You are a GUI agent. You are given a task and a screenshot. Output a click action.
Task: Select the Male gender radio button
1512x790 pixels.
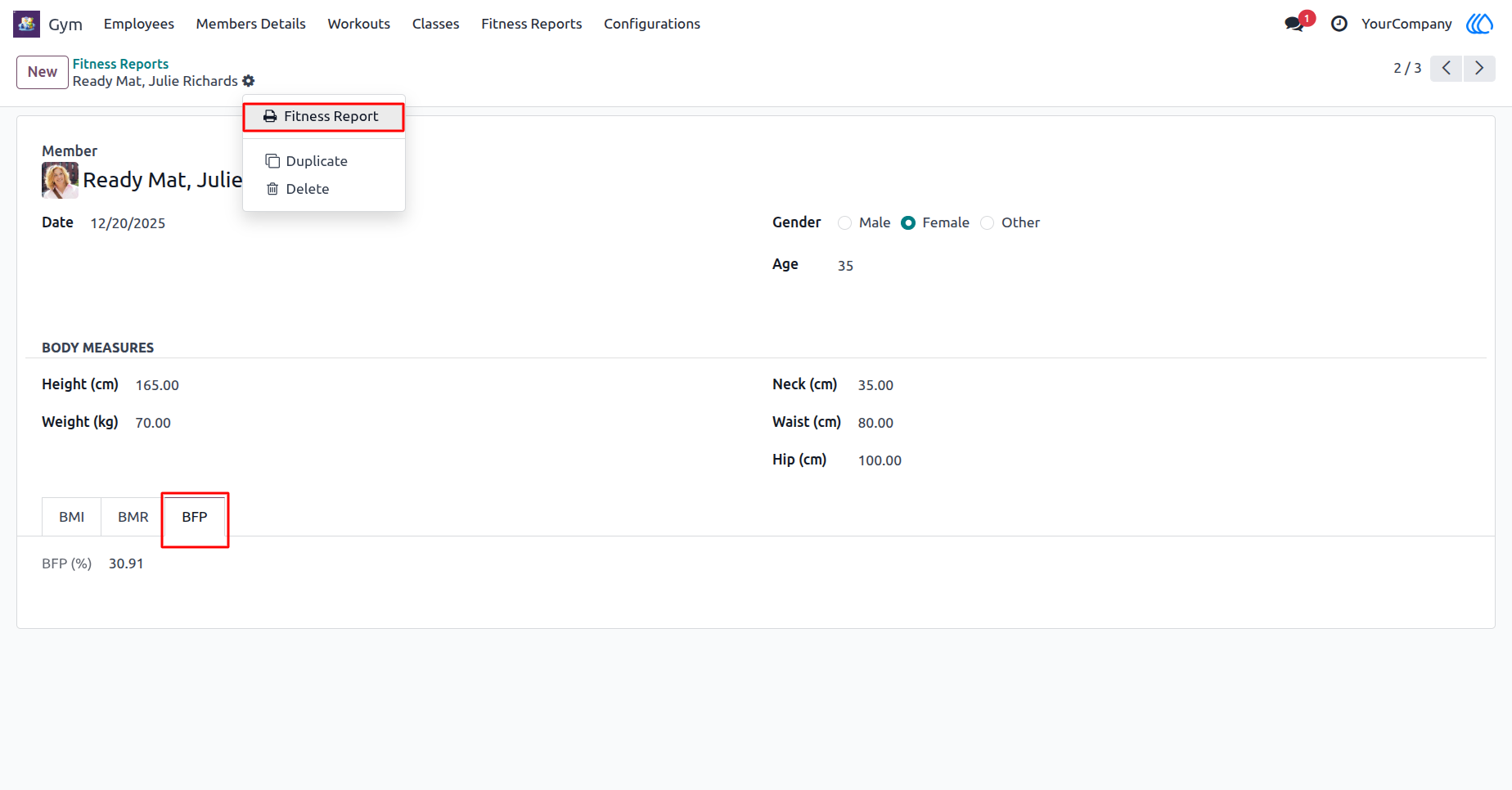coord(845,223)
